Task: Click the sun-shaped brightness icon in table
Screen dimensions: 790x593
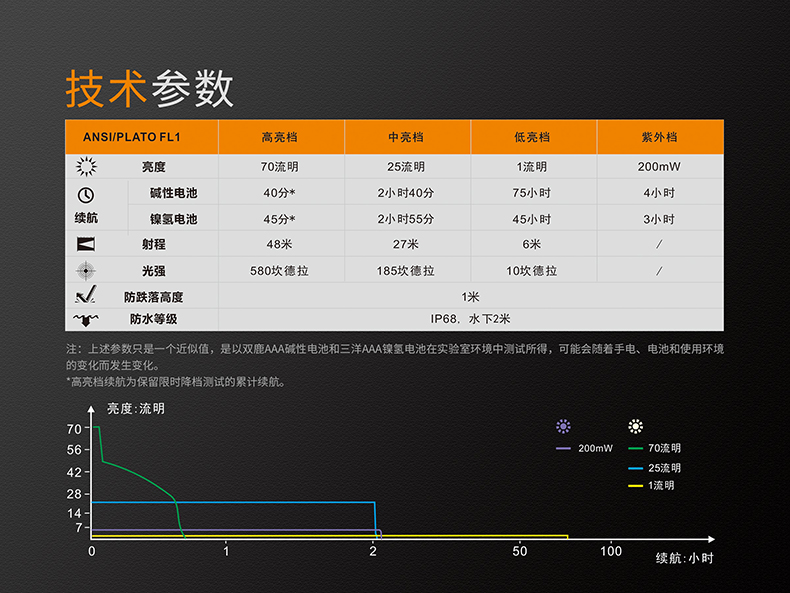Action: point(85,166)
